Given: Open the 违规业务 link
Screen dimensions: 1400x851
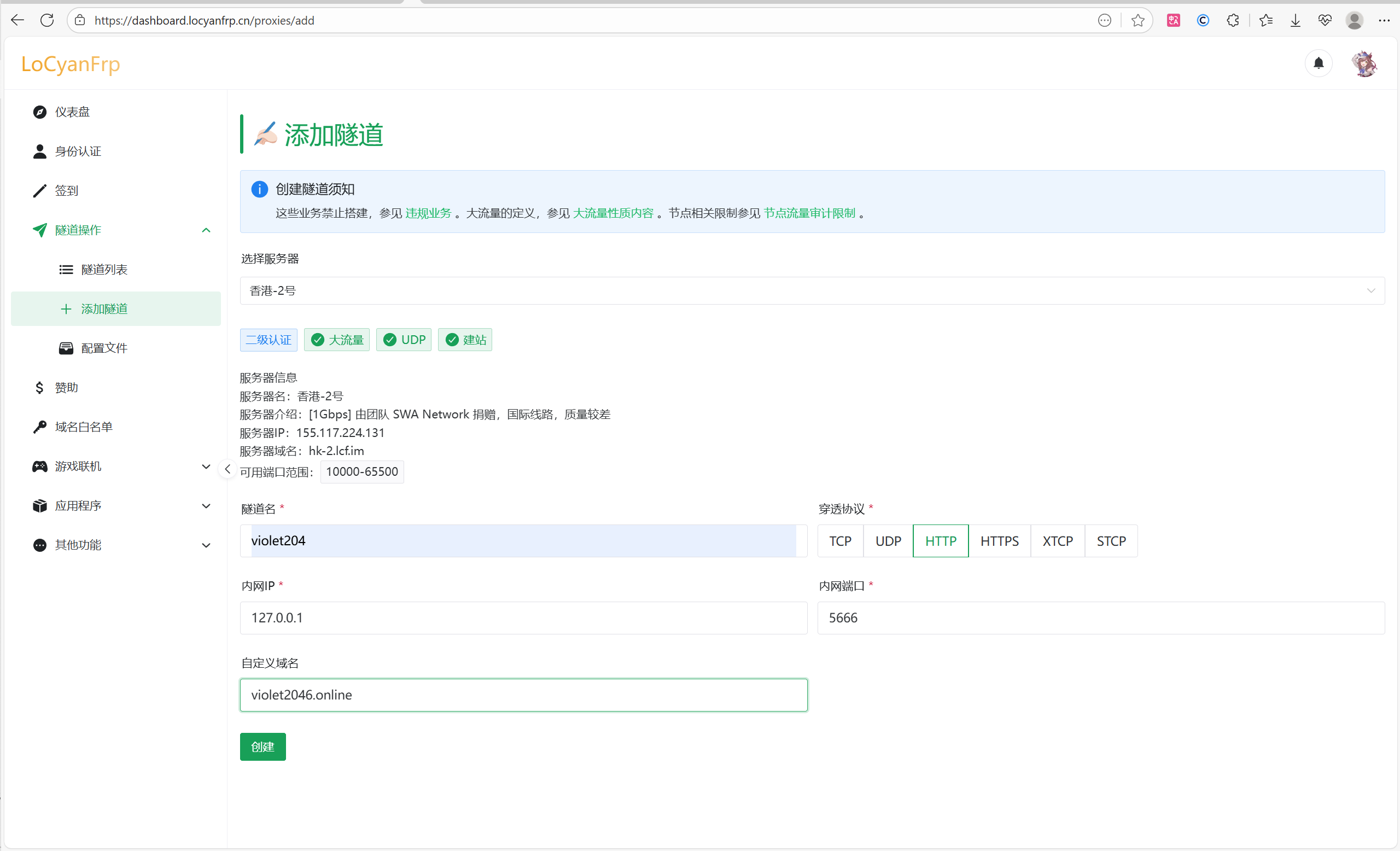Looking at the screenshot, I should 428,213.
